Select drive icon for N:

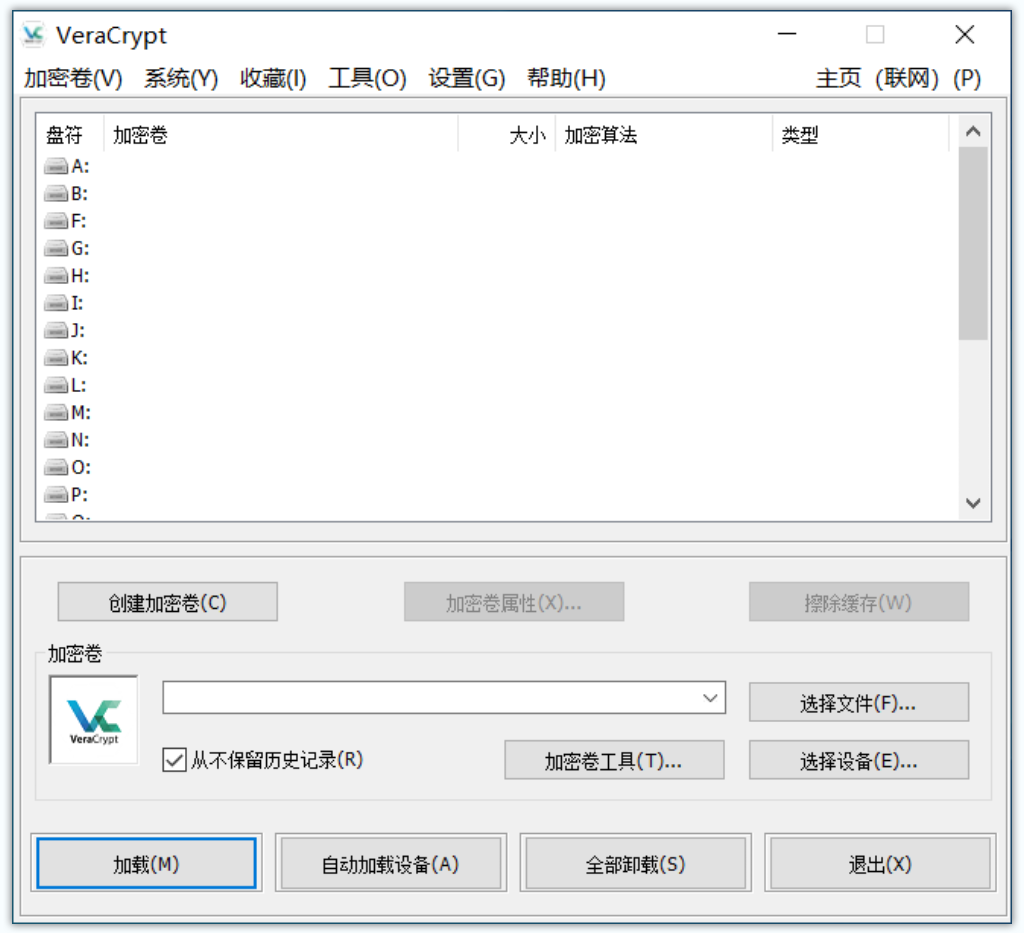pyautogui.click(x=56, y=441)
